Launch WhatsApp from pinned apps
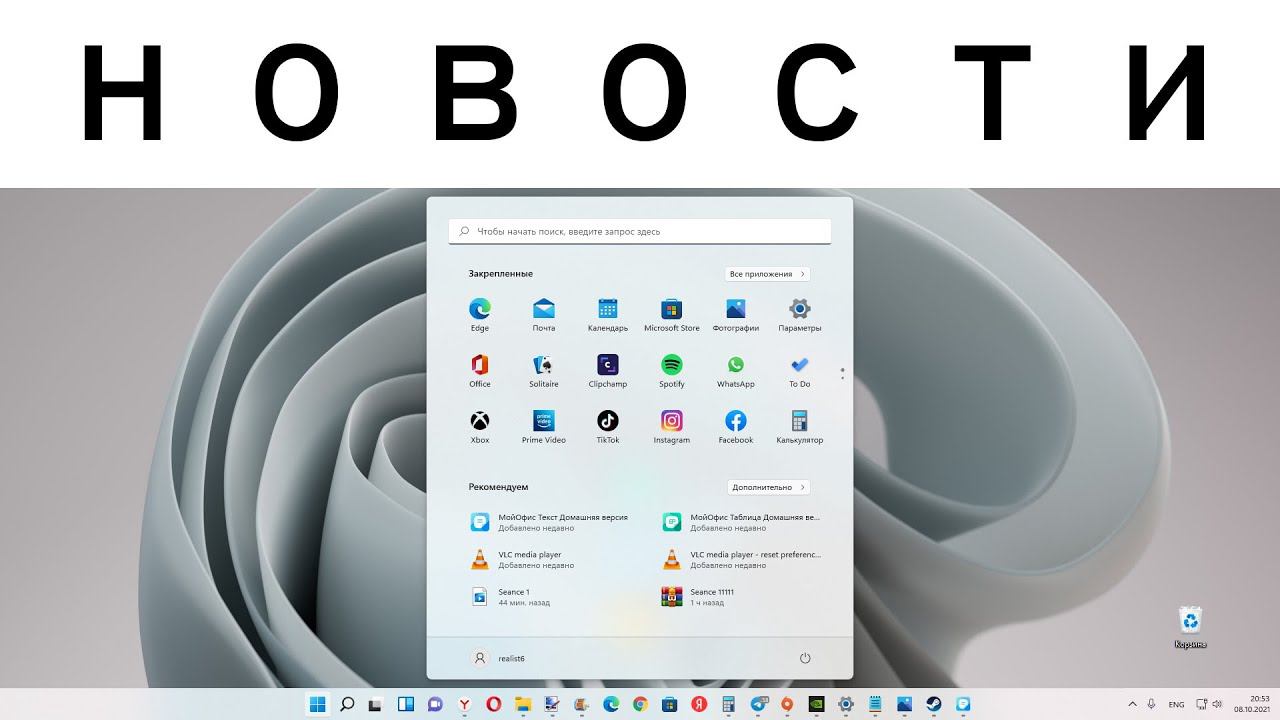Screen dimensions: 1280x720 736,370
